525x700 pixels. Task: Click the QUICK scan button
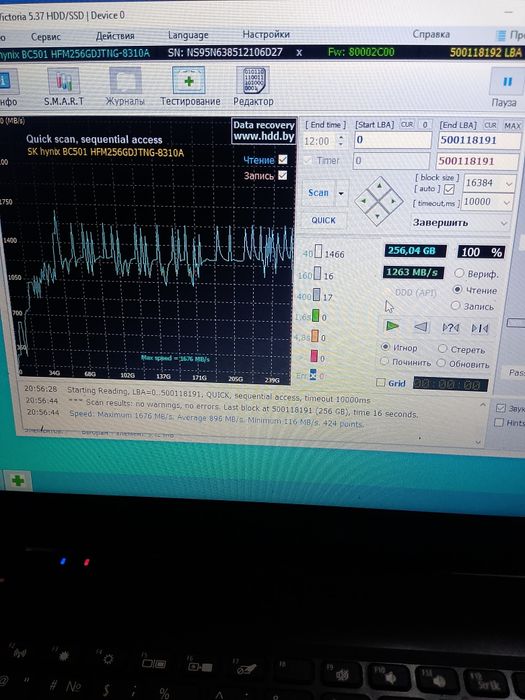coord(323,220)
